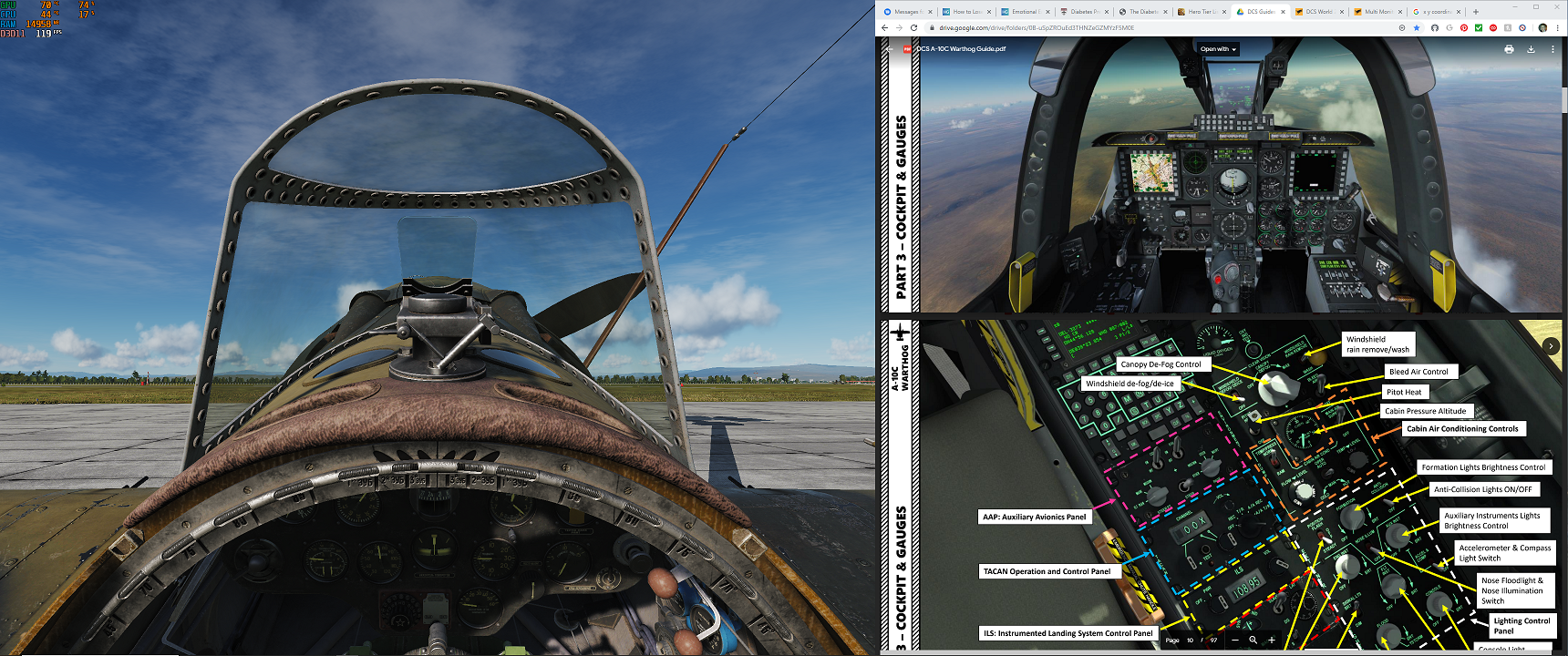The height and width of the screenshot is (656, 1568).
Task: Switch to Emotional tab
Action: tap(1025, 12)
